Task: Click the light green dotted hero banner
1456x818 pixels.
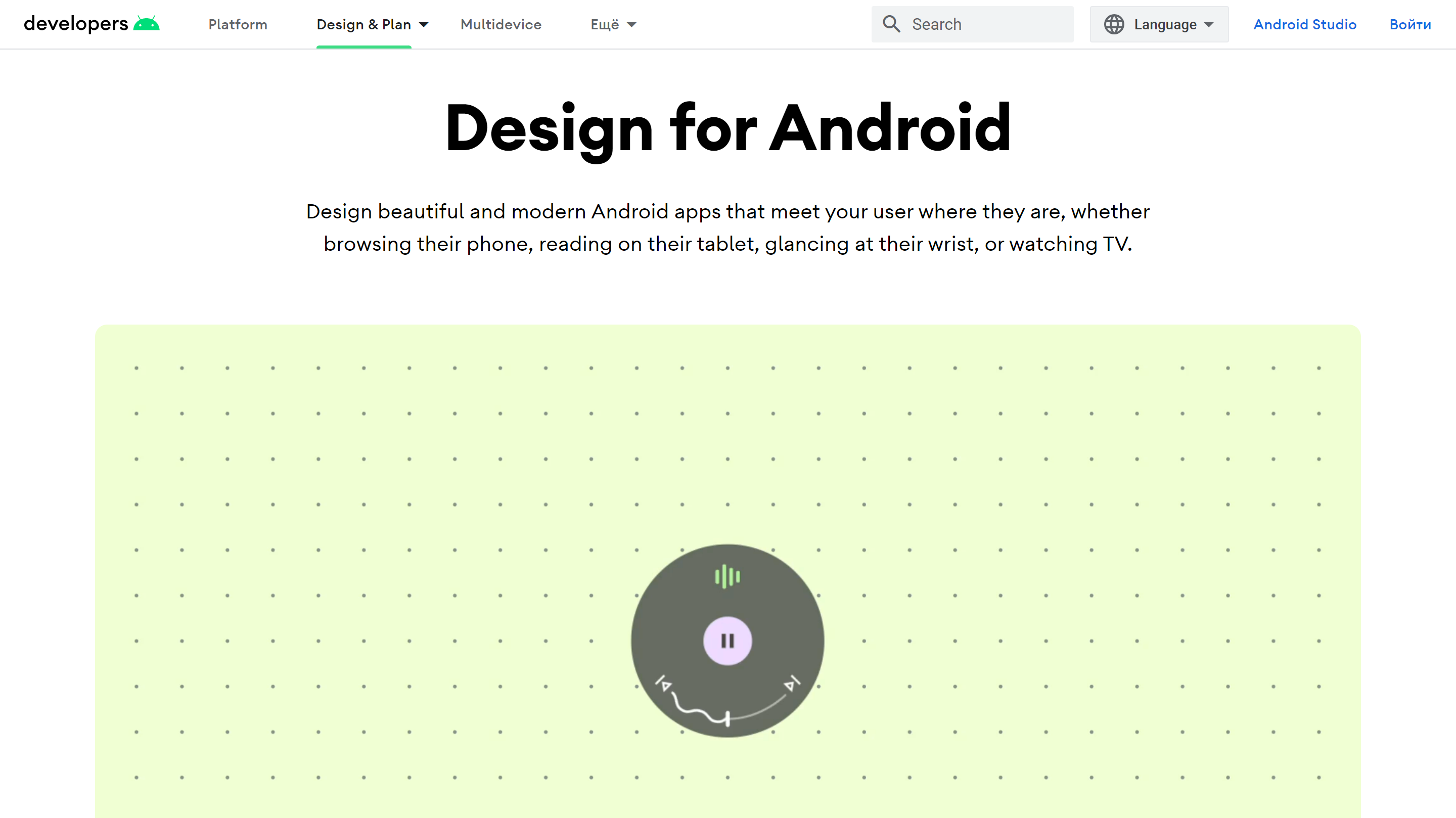Action: click(396, 480)
